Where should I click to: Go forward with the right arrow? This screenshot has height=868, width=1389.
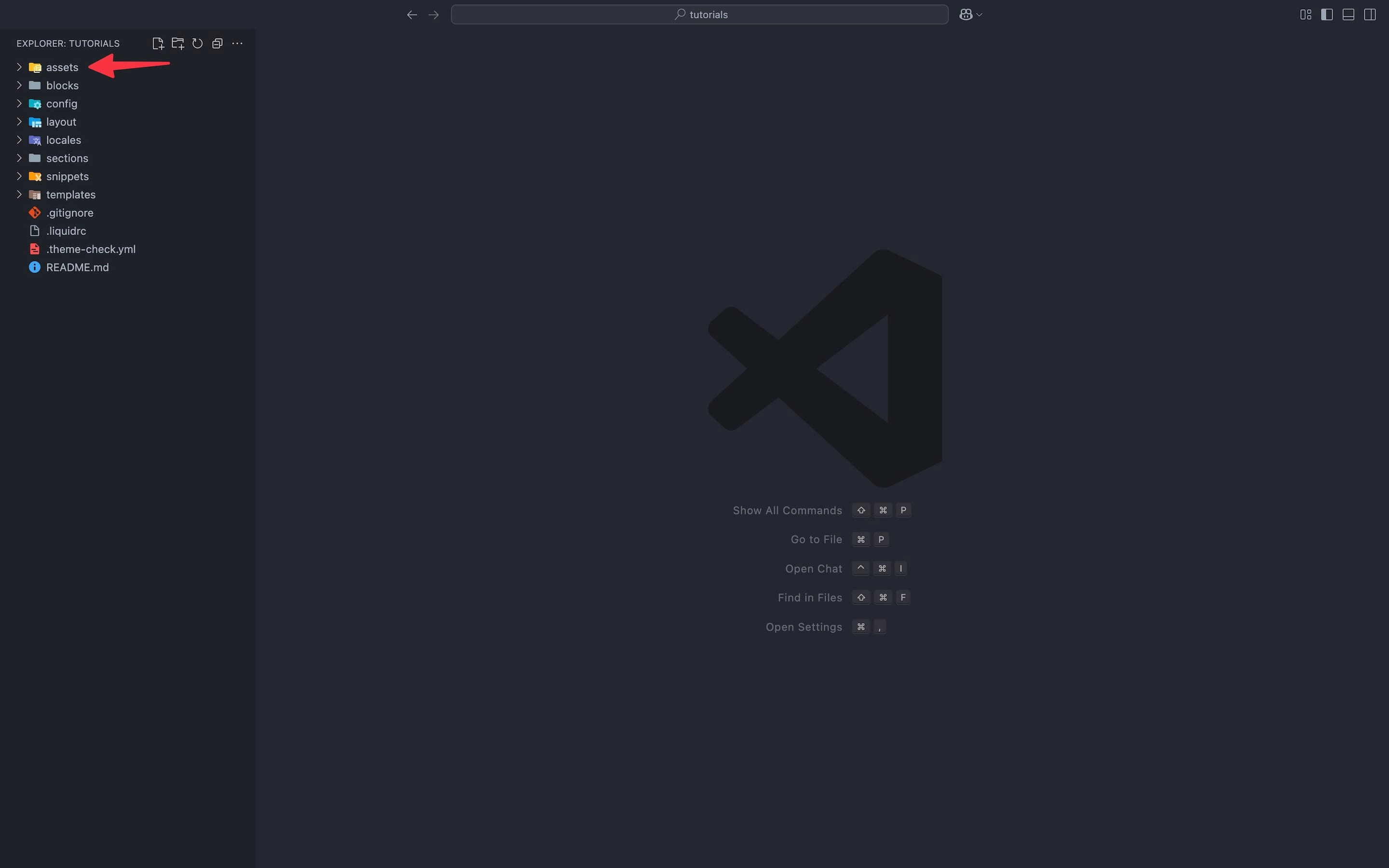434,15
